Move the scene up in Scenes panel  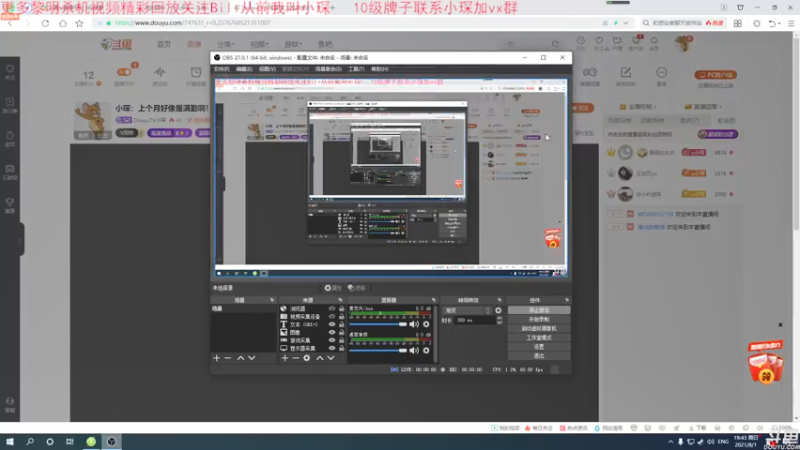coord(240,358)
